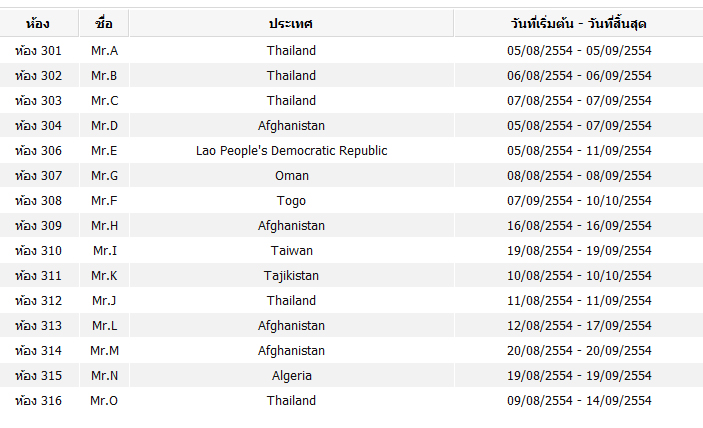This screenshot has width=703, height=428.
Task: Select the Taiwan country cell
Action: pyautogui.click(x=291, y=250)
